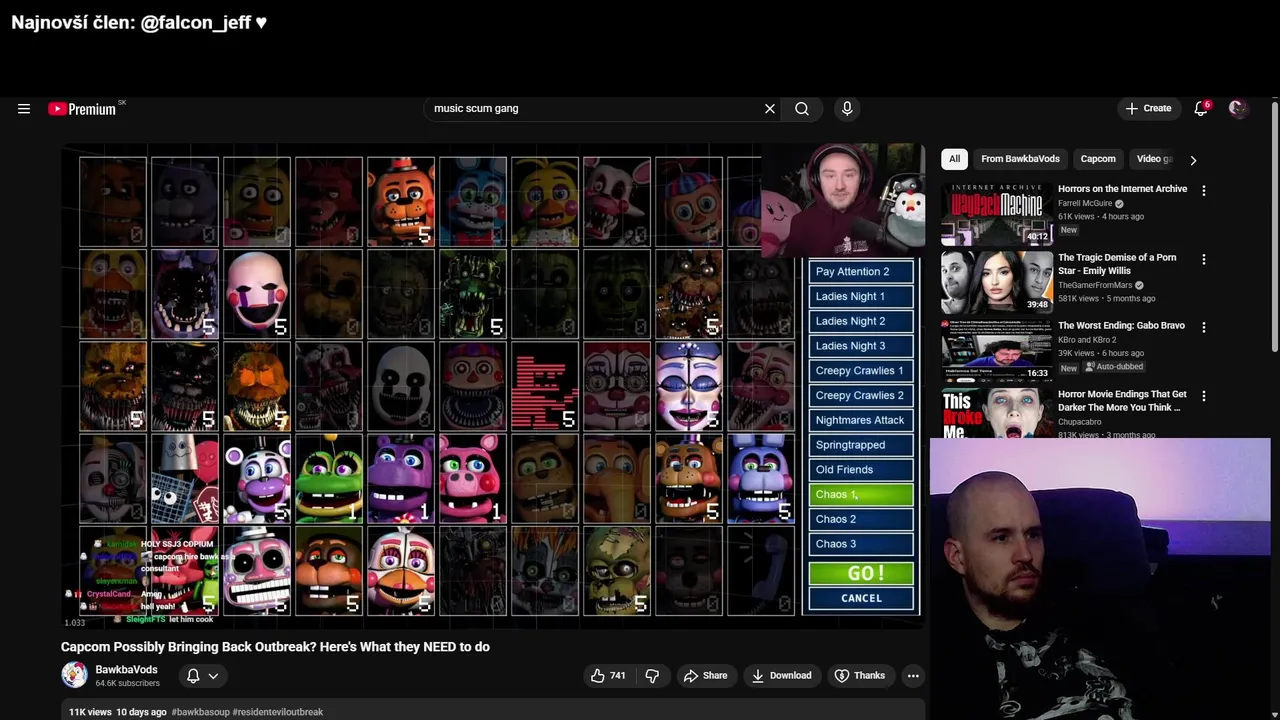Open the account avatar menu
1280x720 pixels.
click(x=1238, y=109)
